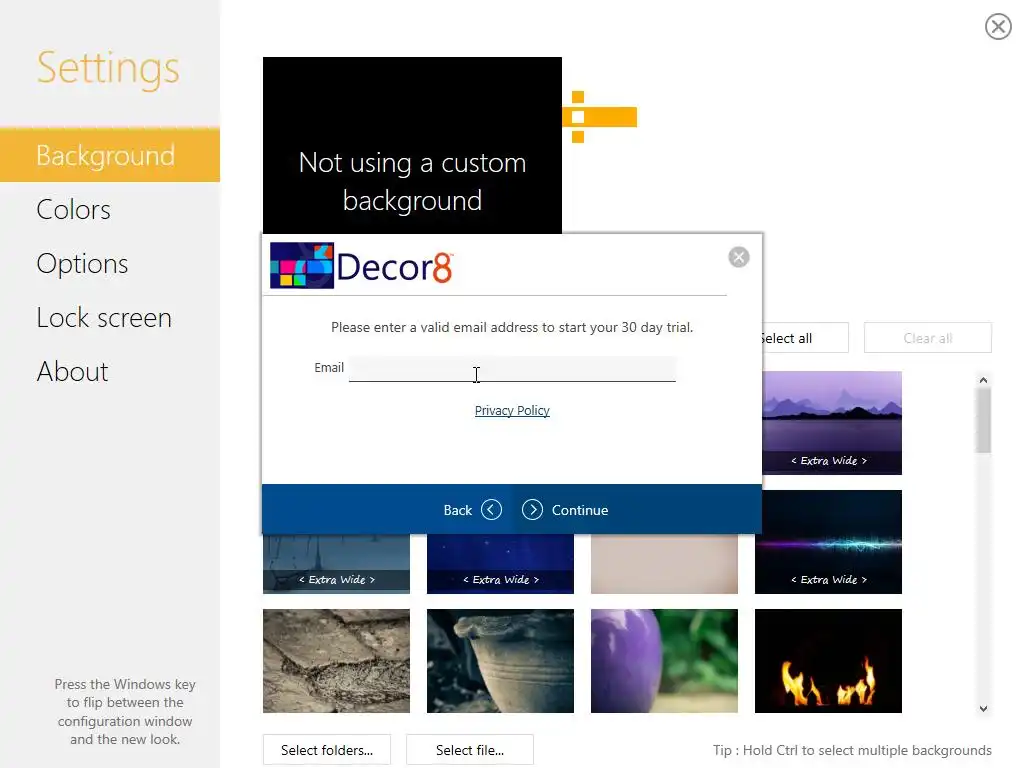Select the blue cracked Extra Wide thumbnail
The image size is (1024, 768).
336,564
